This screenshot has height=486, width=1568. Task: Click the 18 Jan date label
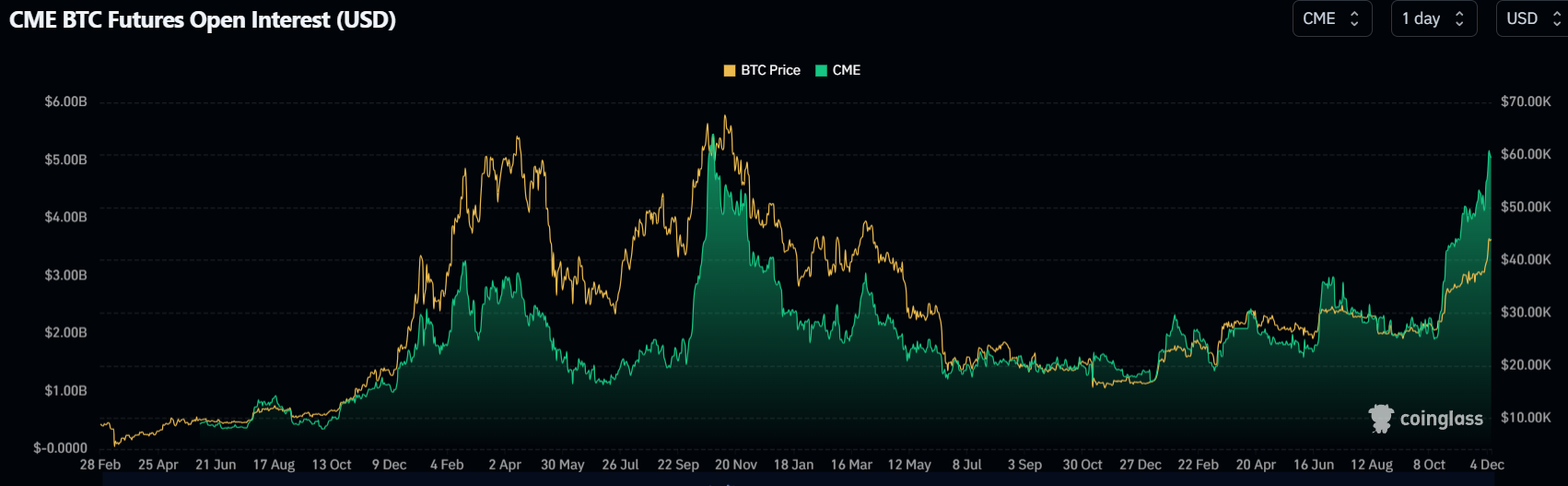coord(793,465)
